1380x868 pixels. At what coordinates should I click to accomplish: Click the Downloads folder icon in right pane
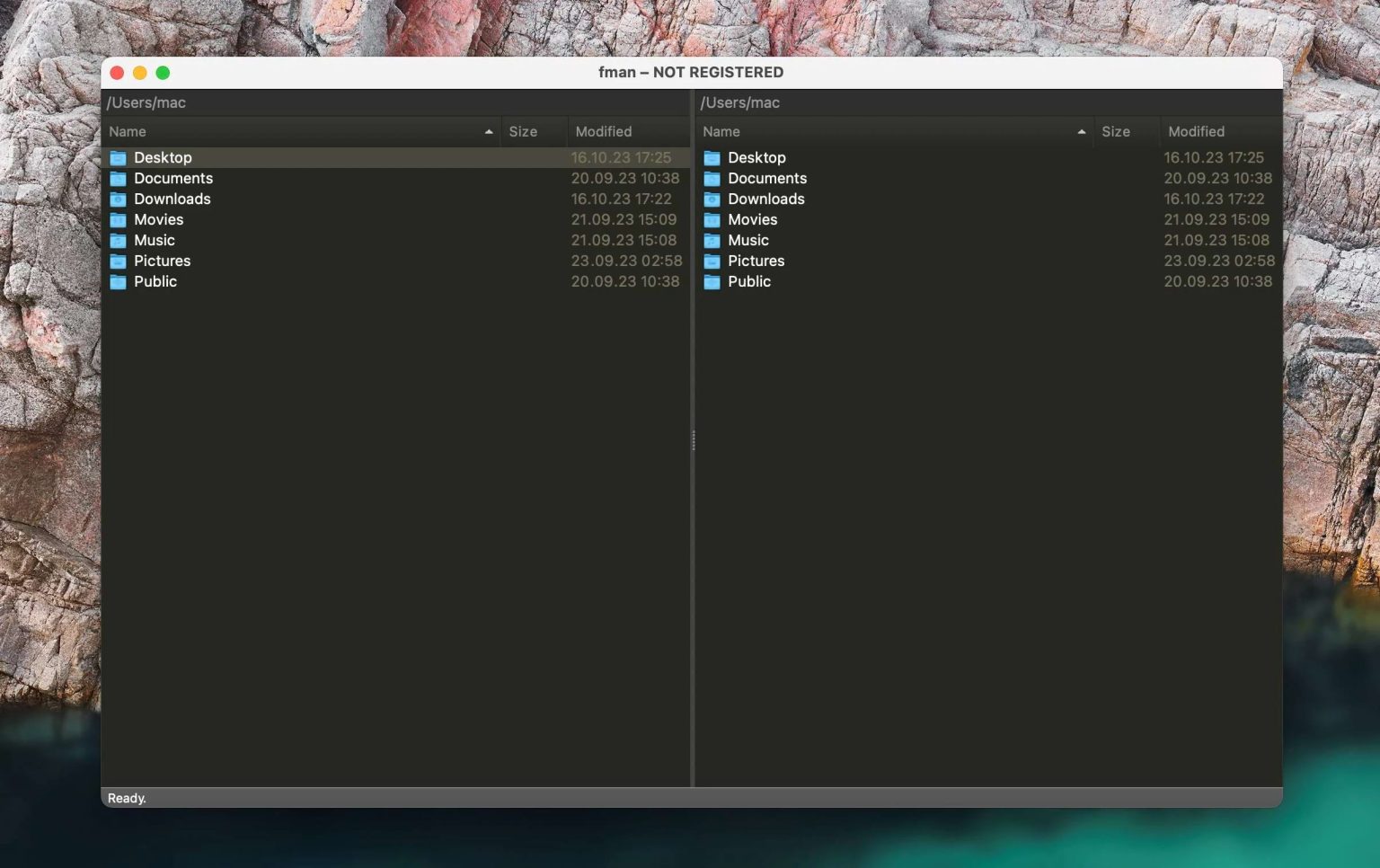coord(712,199)
